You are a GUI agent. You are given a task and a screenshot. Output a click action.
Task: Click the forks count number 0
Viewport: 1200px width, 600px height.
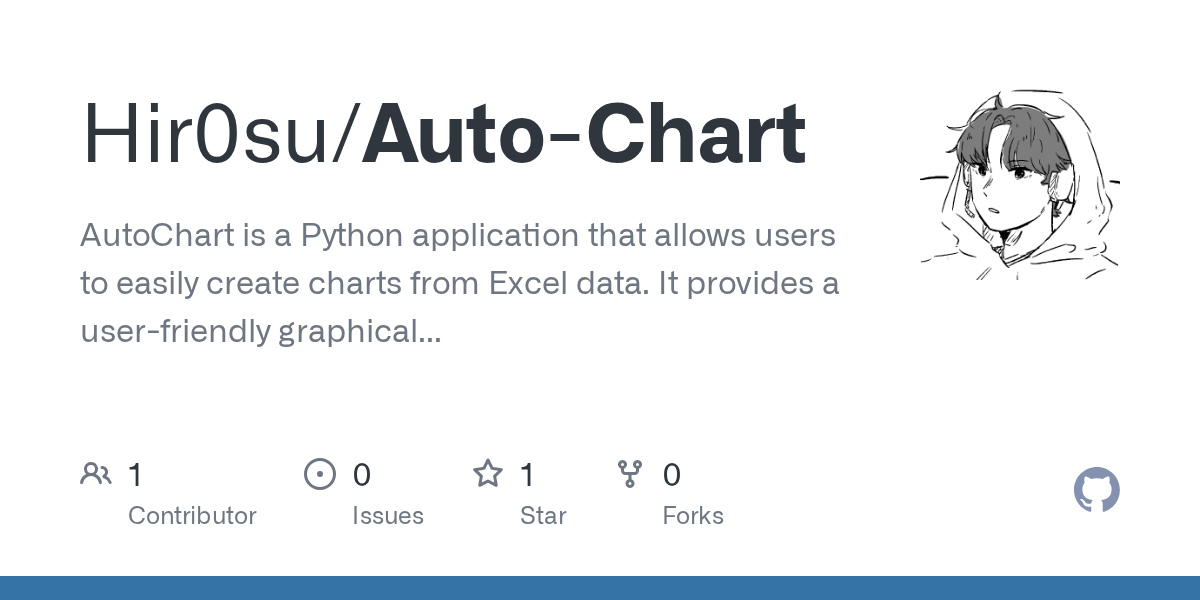(x=672, y=474)
